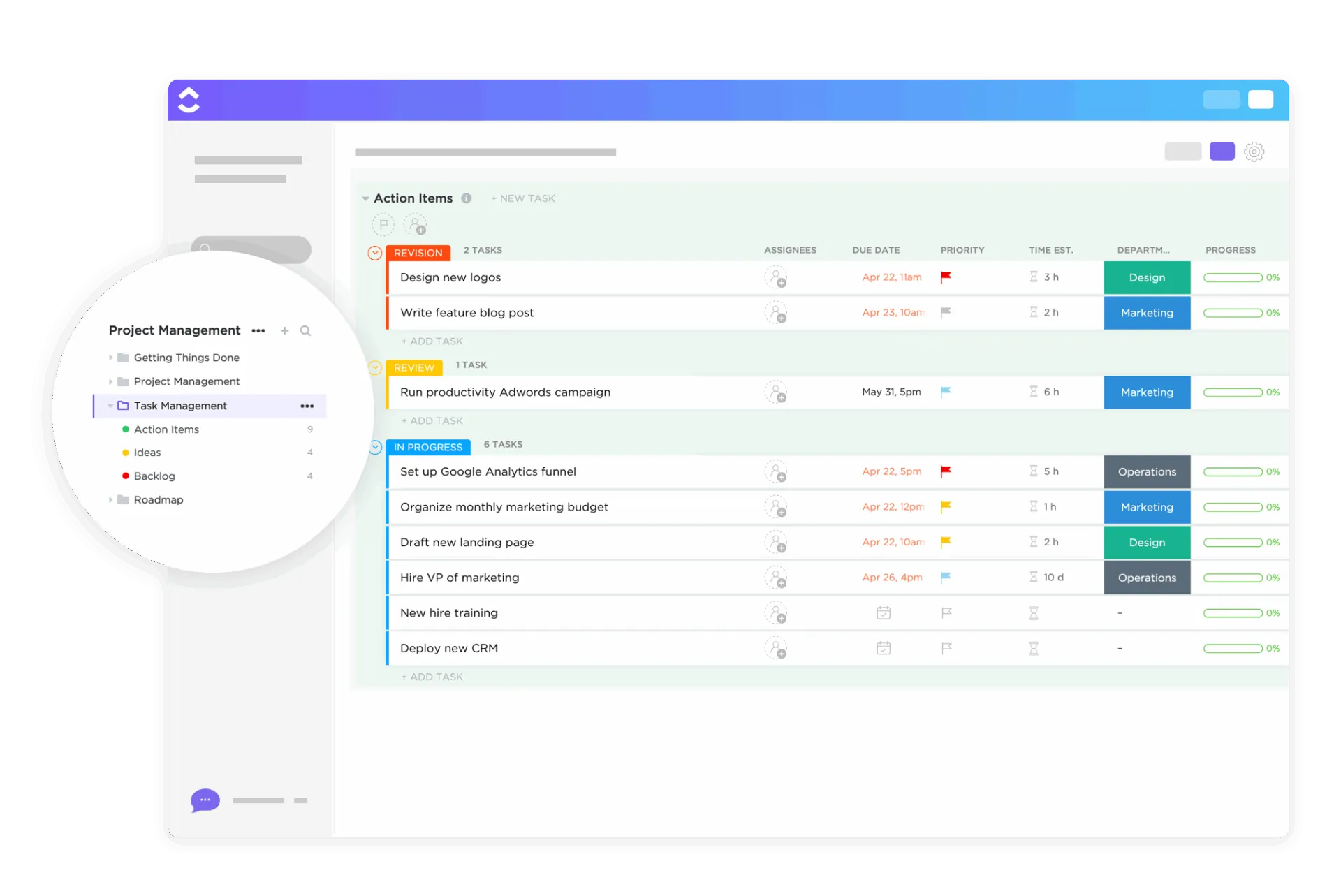
Task: Assign someone to Design new logos
Action: click(x=775, y=277)
